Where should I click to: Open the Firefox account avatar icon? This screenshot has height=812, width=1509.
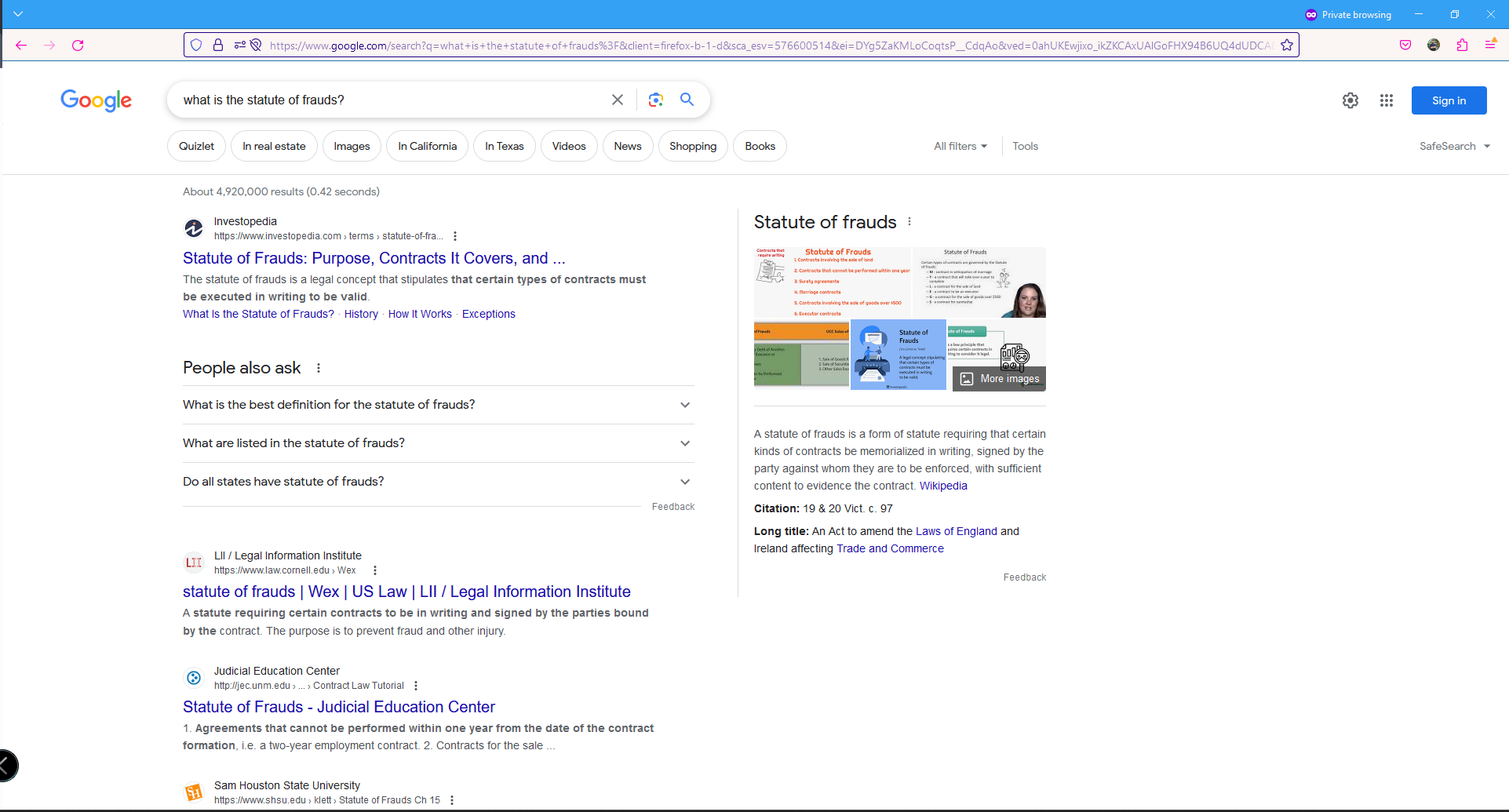click(x=1434, y=46)
